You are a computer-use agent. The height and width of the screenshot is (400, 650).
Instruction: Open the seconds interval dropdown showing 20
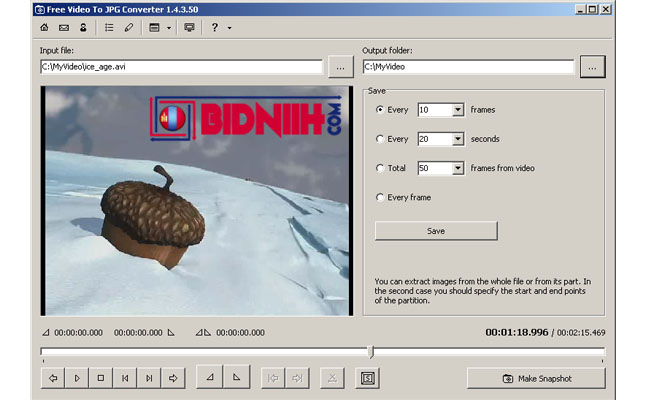pyautogui.click(x=458, y=139)
